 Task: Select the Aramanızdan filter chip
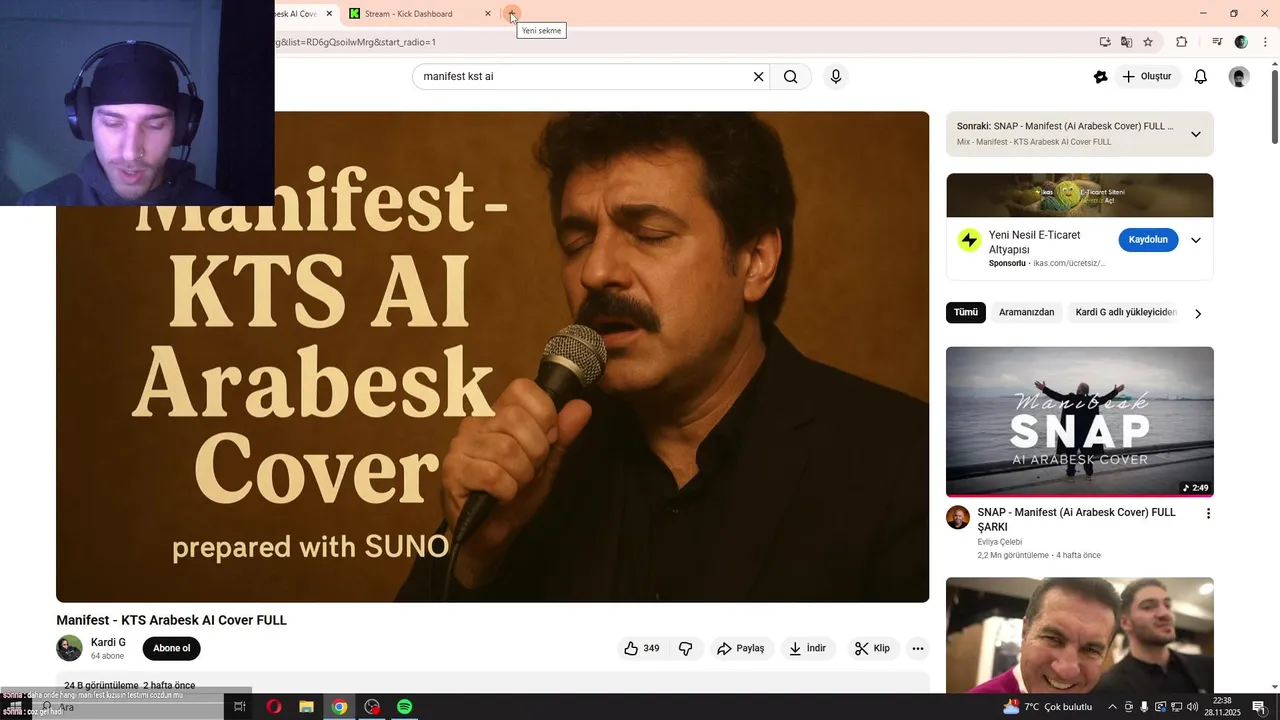point(1026,312)
